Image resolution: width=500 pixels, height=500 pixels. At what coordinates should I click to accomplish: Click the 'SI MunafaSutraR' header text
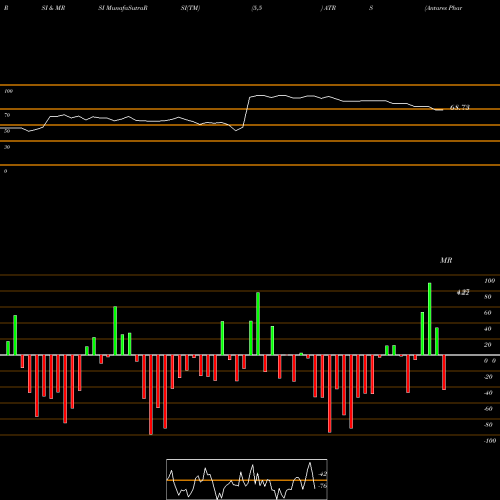click(x=123, y=8)
